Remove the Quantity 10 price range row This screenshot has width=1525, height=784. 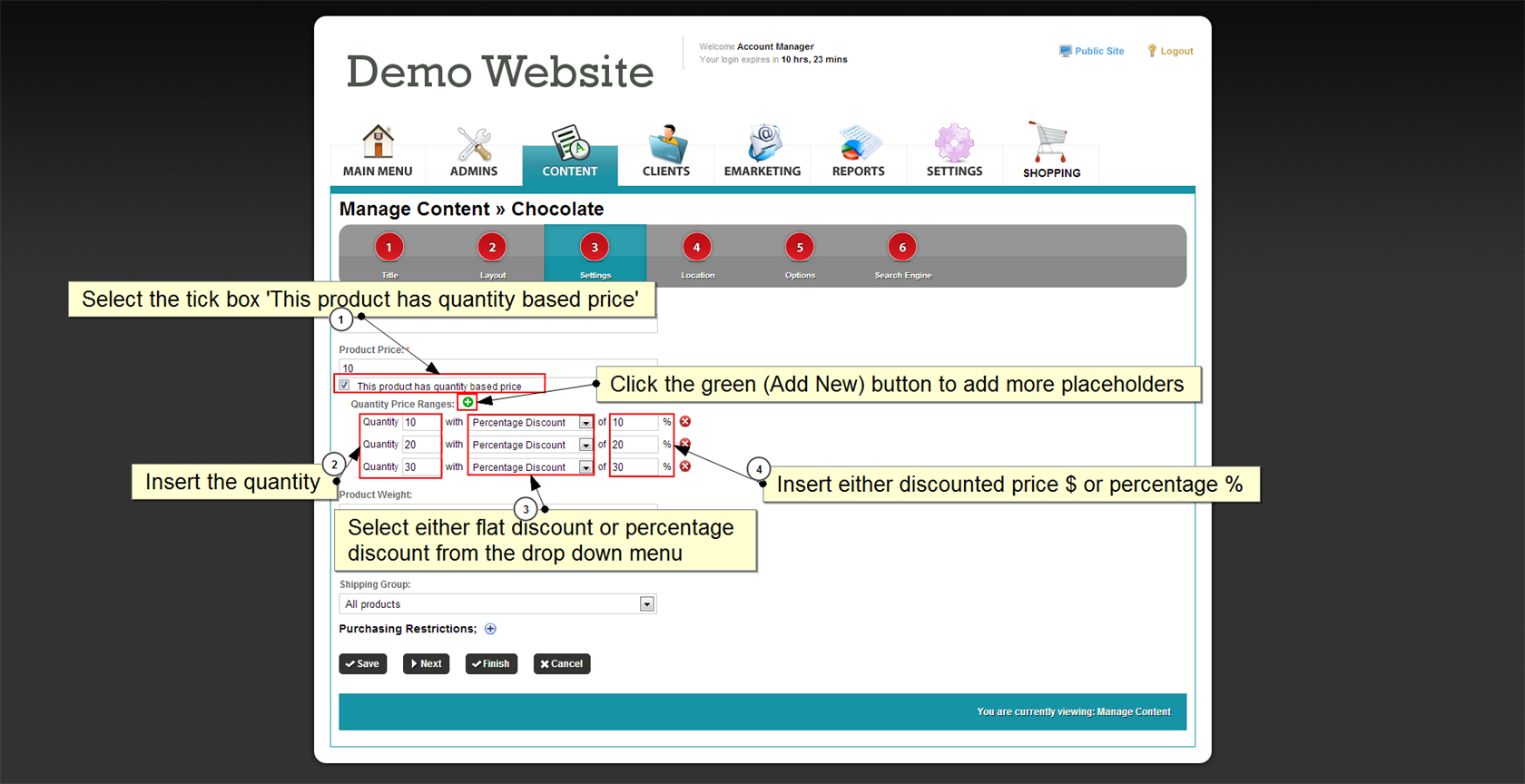click(x=685, y=422)
